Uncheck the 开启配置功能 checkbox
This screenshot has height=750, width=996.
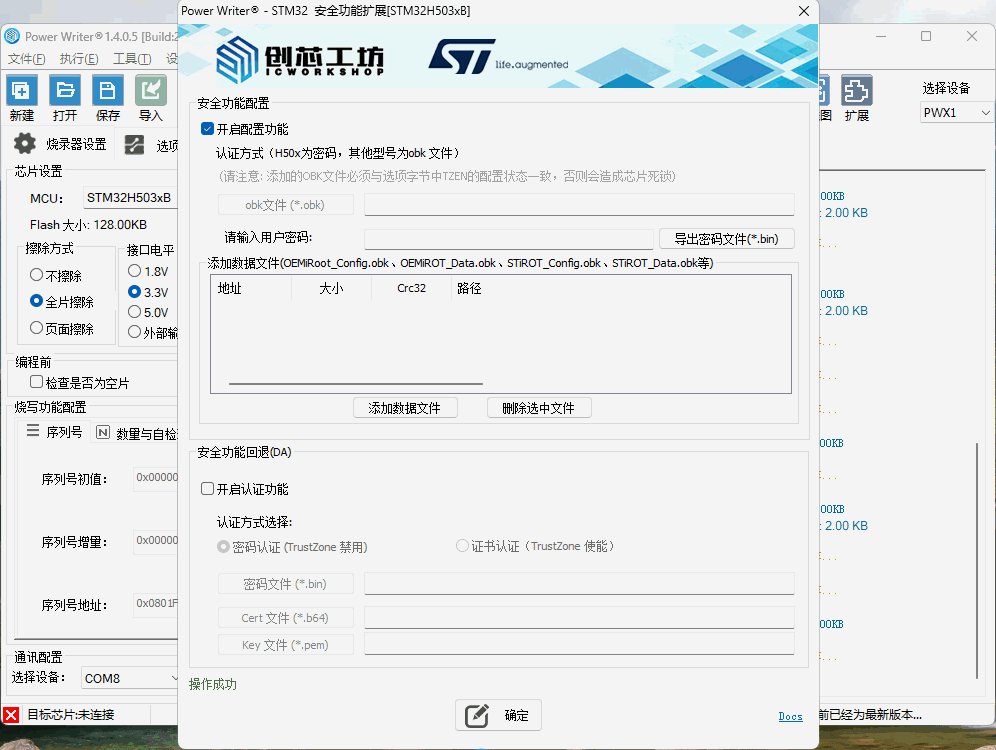click(207, 129)
